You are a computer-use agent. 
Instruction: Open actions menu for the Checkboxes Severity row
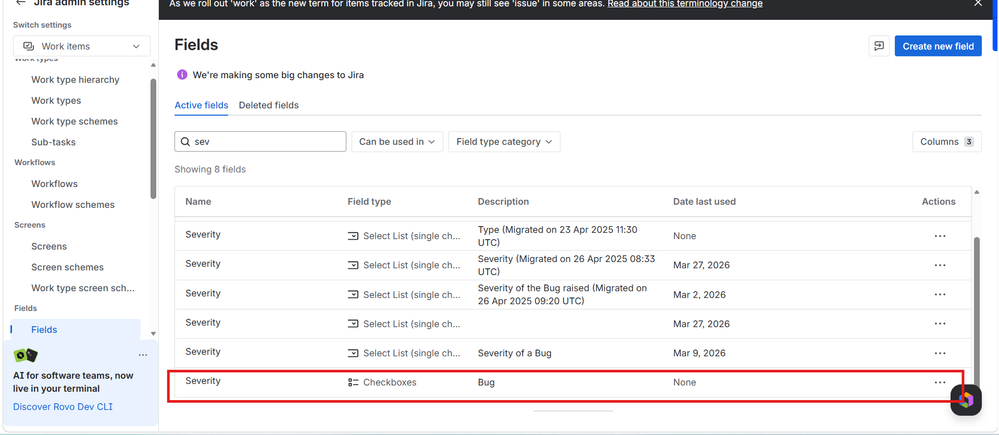(940, 382)
